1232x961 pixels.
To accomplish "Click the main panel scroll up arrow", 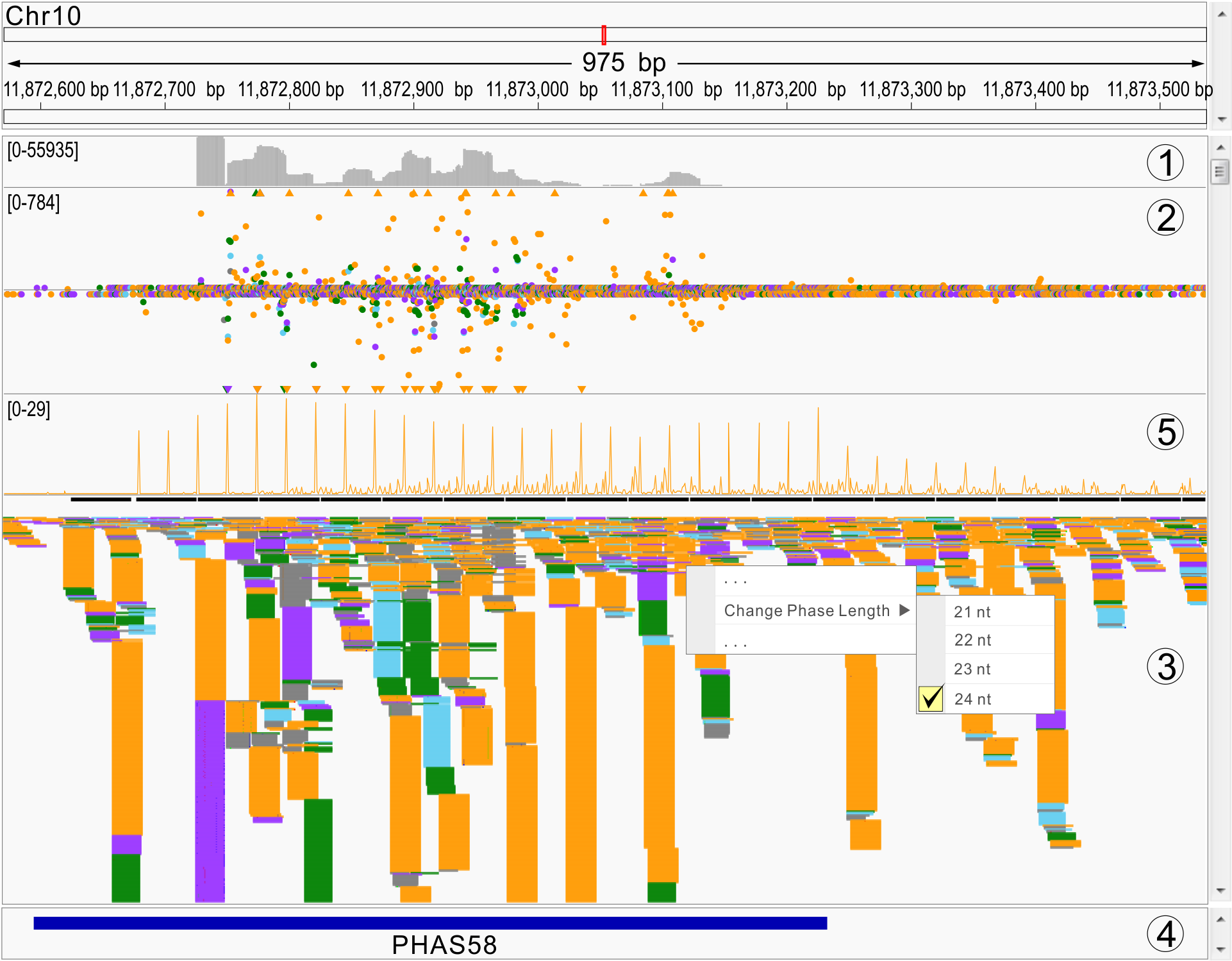I will coord(1220,147).
